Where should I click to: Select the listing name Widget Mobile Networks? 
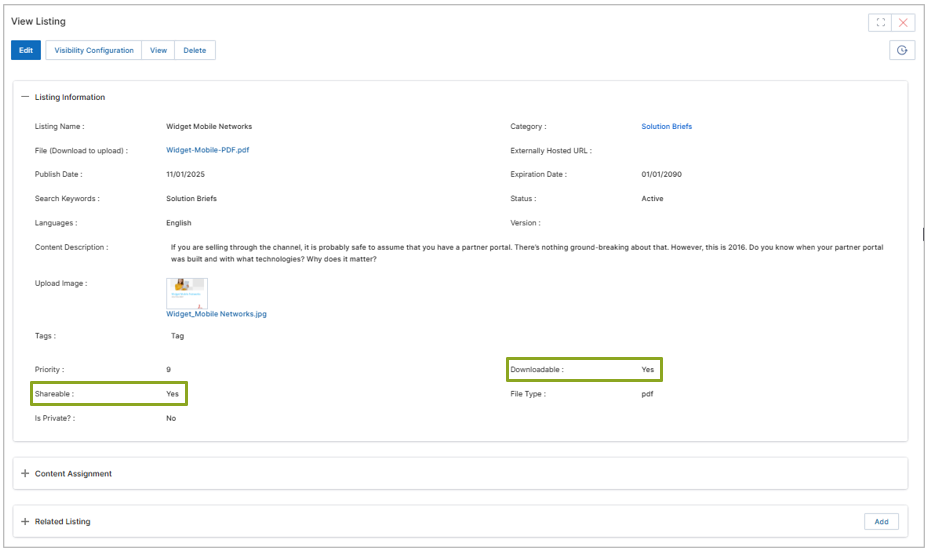coord(209,127)
